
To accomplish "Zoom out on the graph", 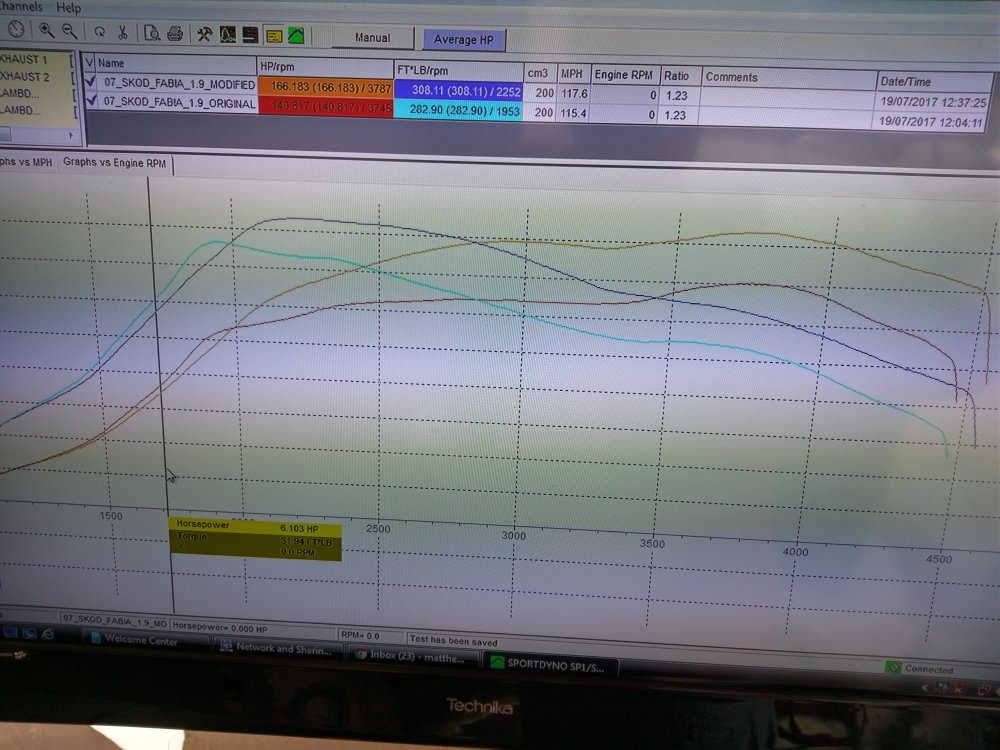I will coord(69,31).
